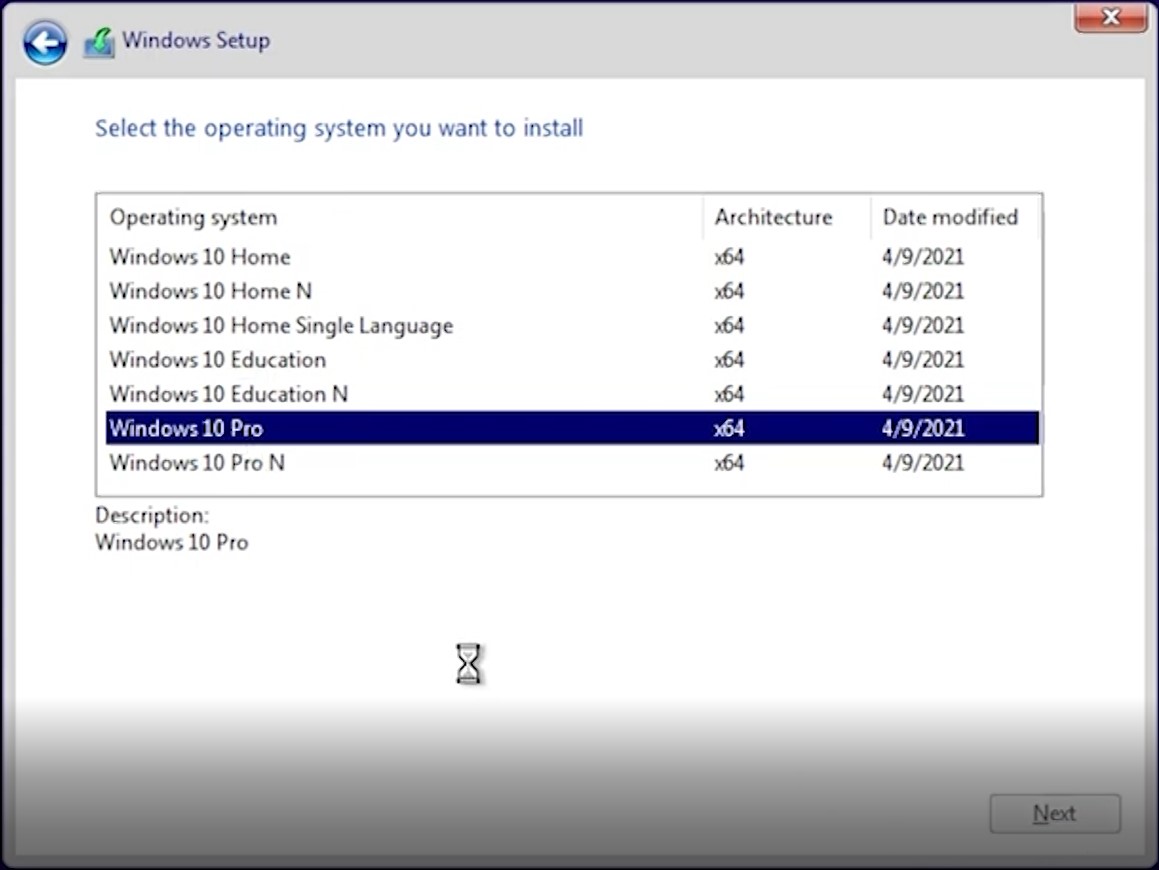This screenshot has width=1159, height=870.
Task: Choose Windows 10 Pro N edition
Action: (x=572, y=463)
